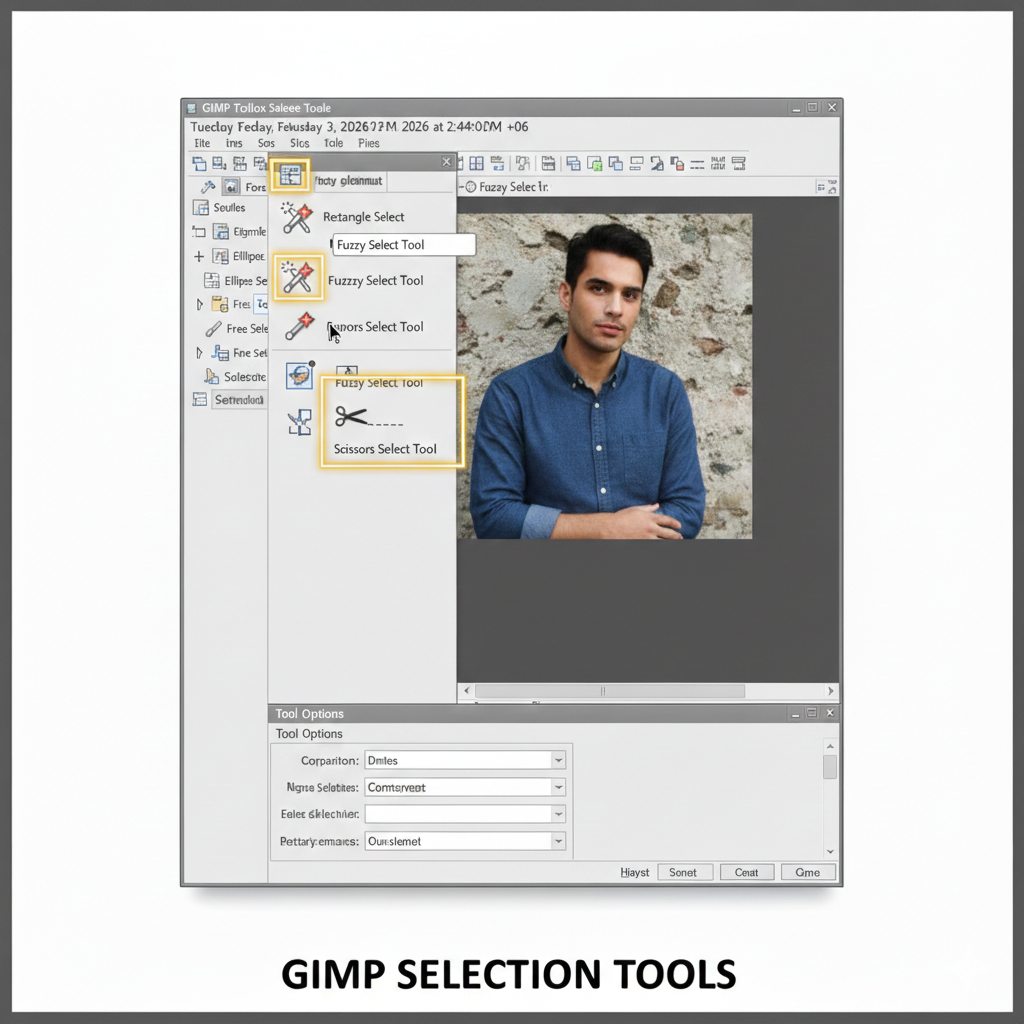Click the dashed-lines icon in the top toolbar

(x=697, y=164)
